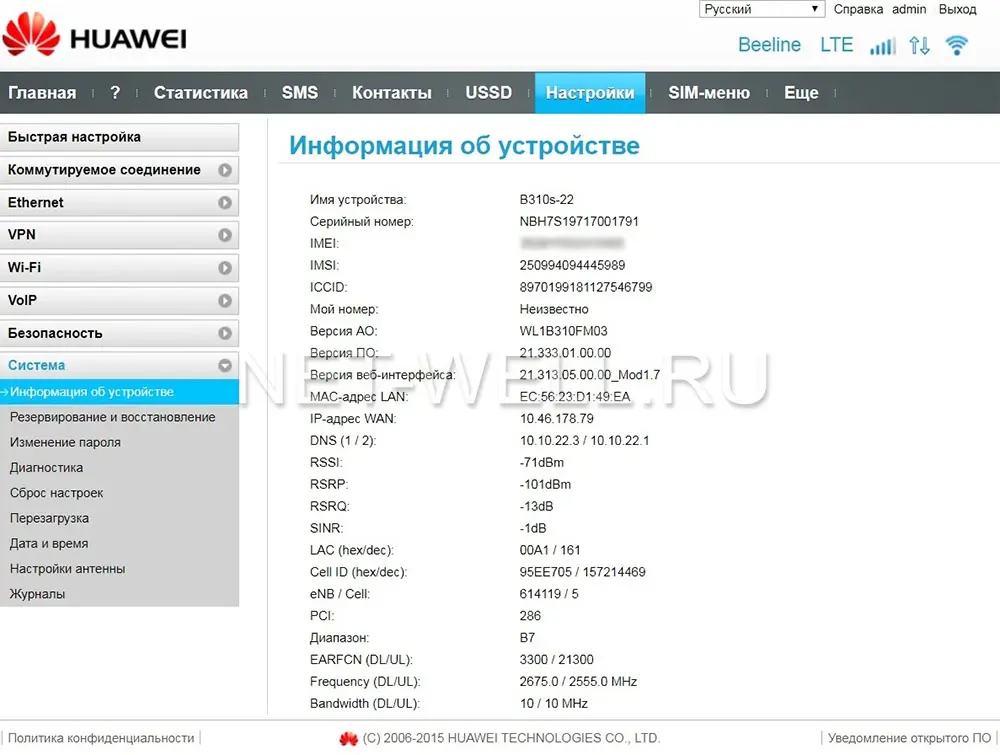
Task: Open the SMS tab
Action: click(x=299, y=93)
